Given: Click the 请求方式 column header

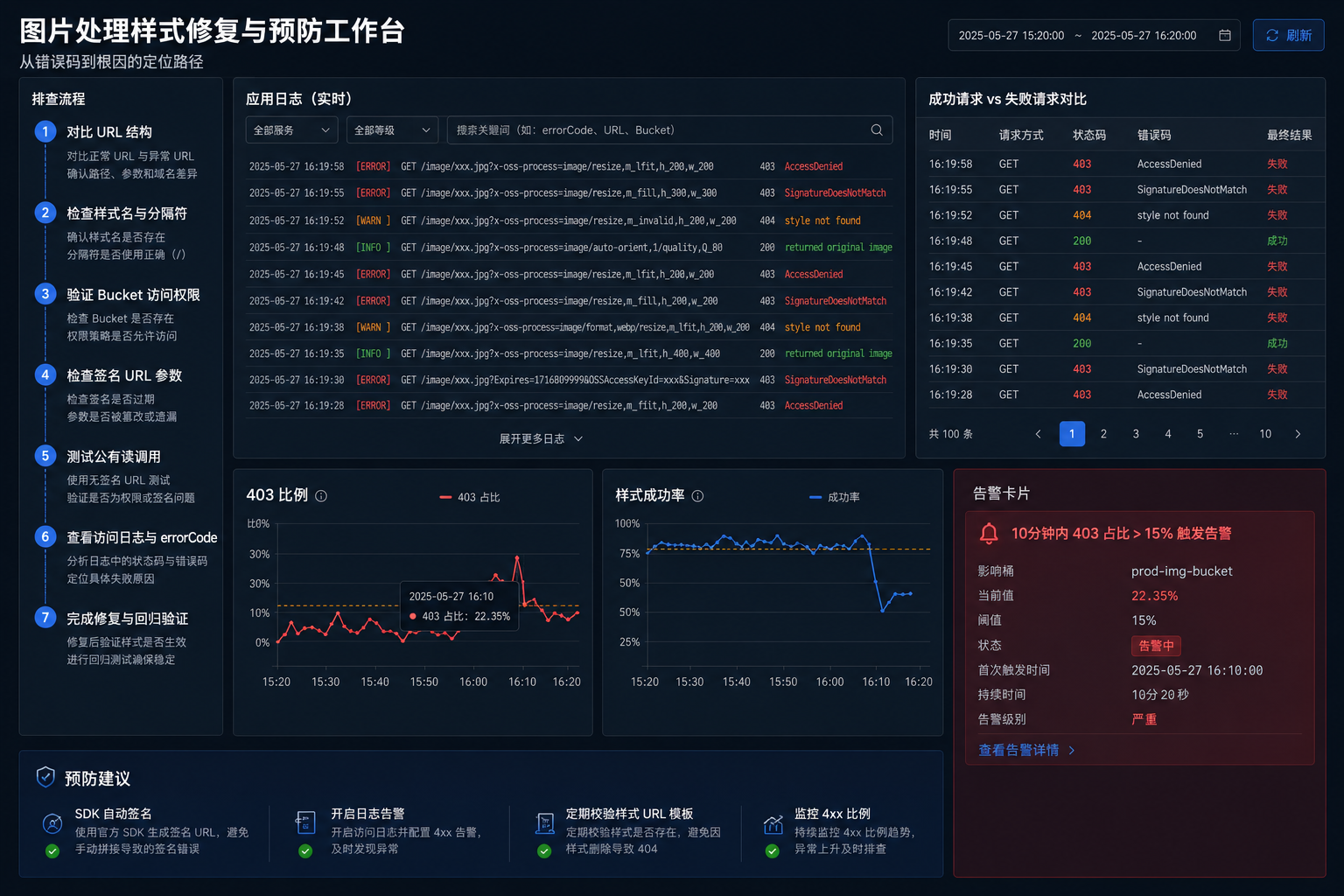Looking at the screenshot, I should (1021, 135).
